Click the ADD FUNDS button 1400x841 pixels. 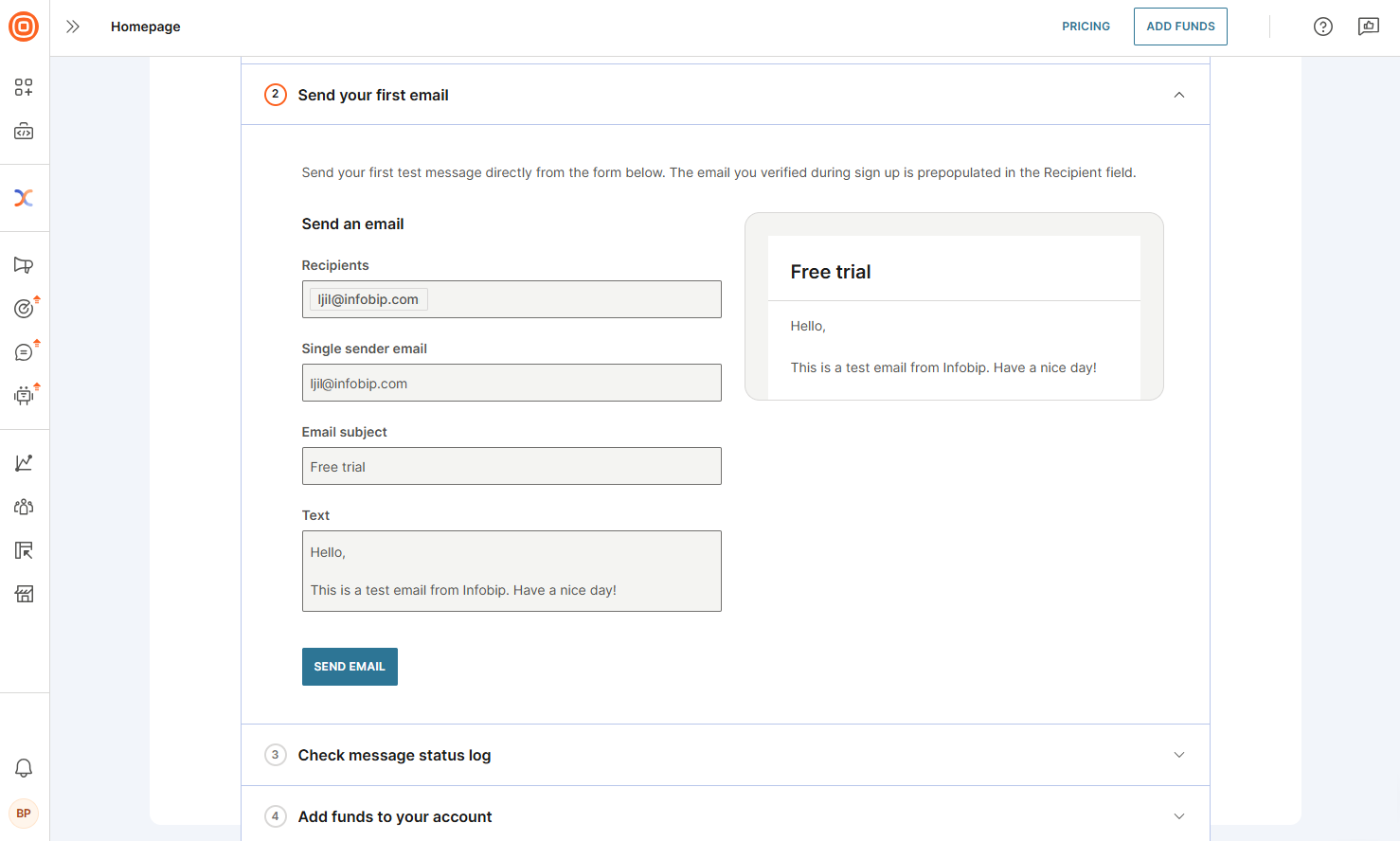(x=1180, y=27)
